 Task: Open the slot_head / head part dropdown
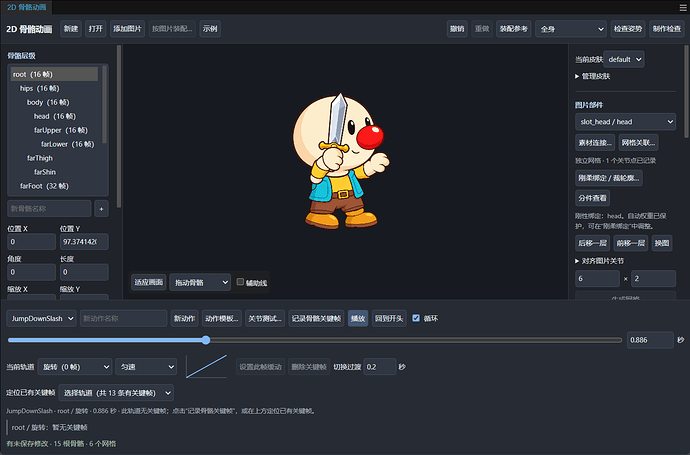[625, 122]
